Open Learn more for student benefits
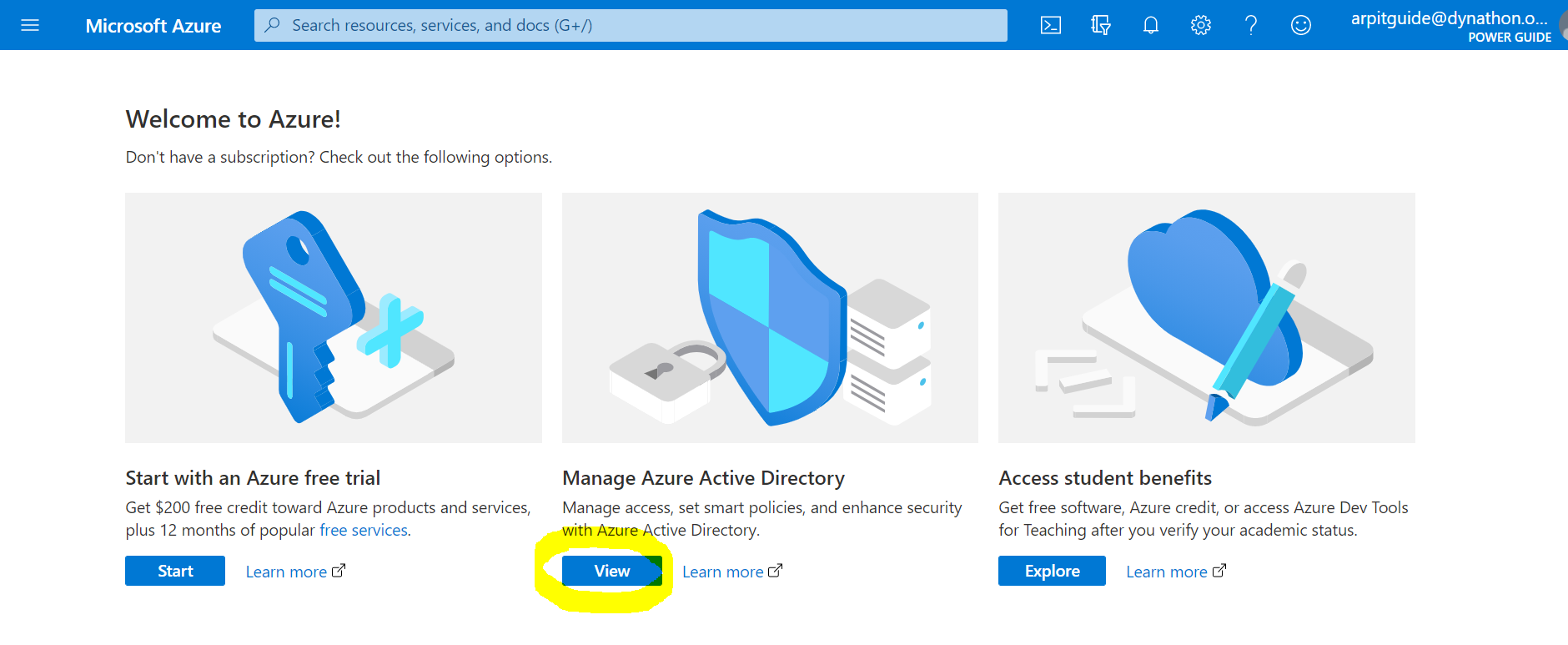1568x645 pixels. click(x=1176, y=572)
